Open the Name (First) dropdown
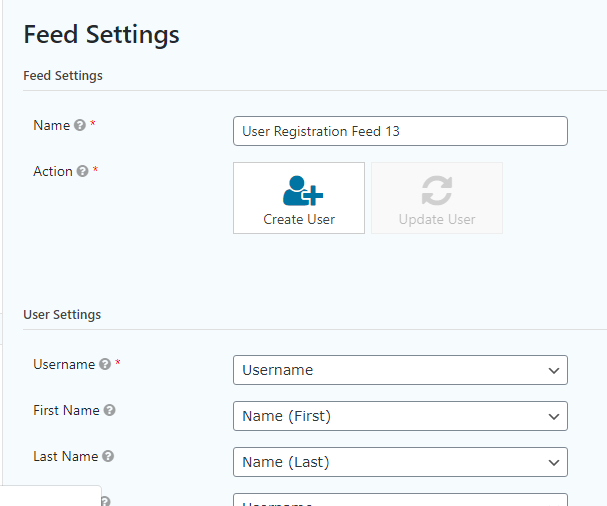This screenshot has height=506, width=607. click(400, 416)
